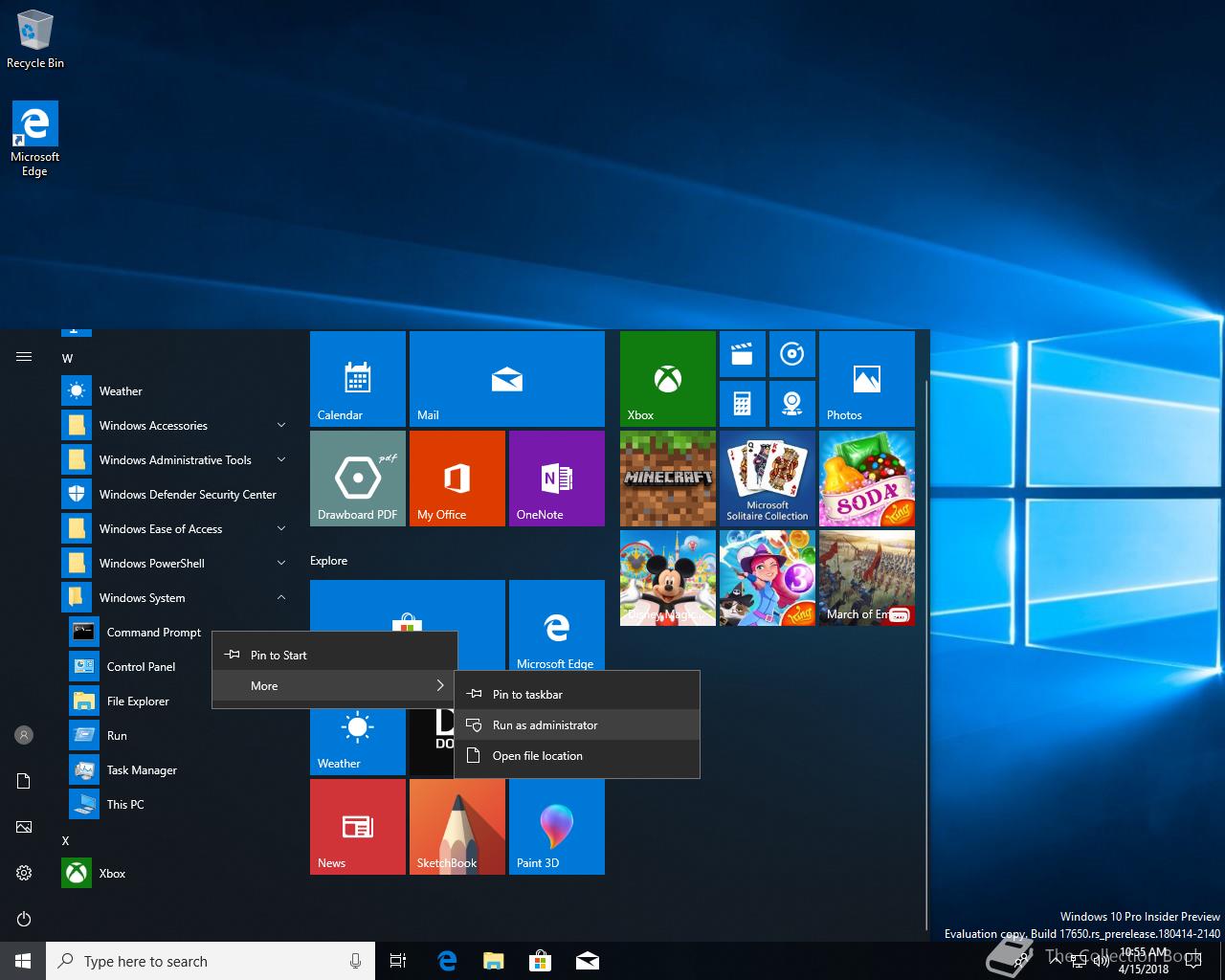1225x980 pixels.
Task: Select Pin to Start in context menu
Action: click(x=334, y=656)
